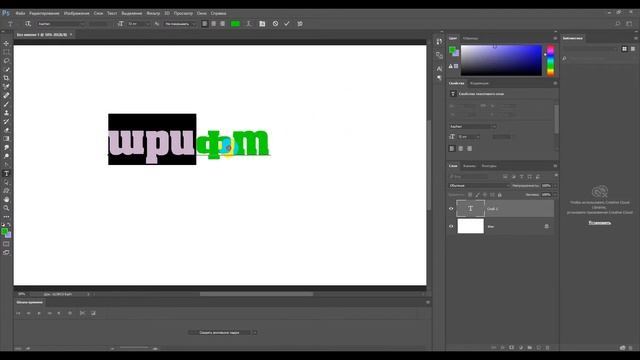Viewport: 640px width, 360px height.
Task: Create 3D from text icon
Action: click(300, 24)
